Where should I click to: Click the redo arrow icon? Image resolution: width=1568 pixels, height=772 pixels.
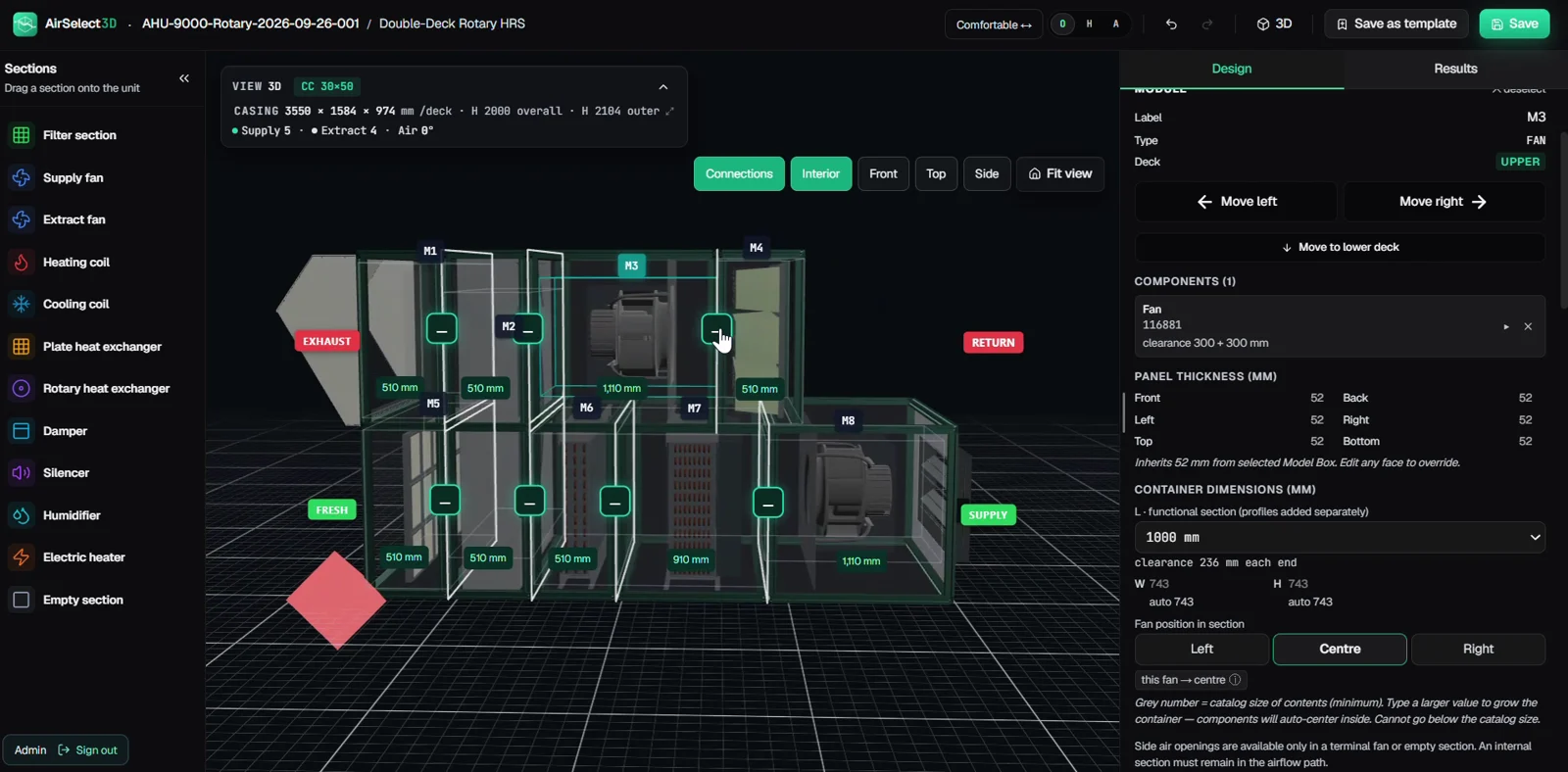1207,24
